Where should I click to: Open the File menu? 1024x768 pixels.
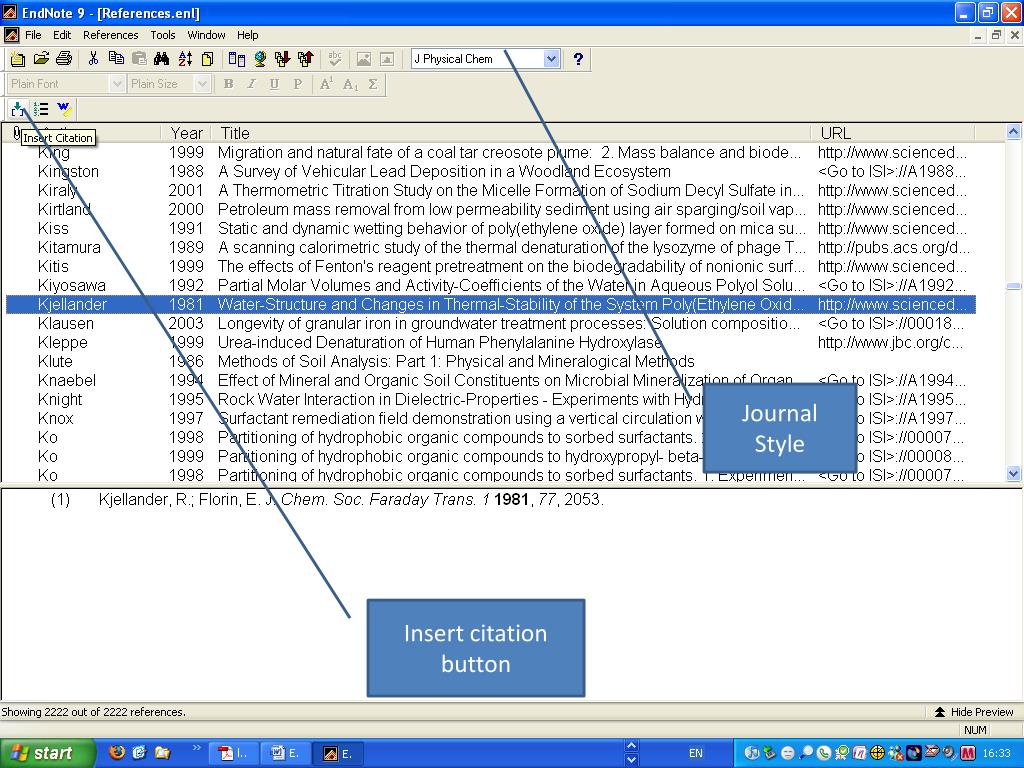click(x=33, y=35)
